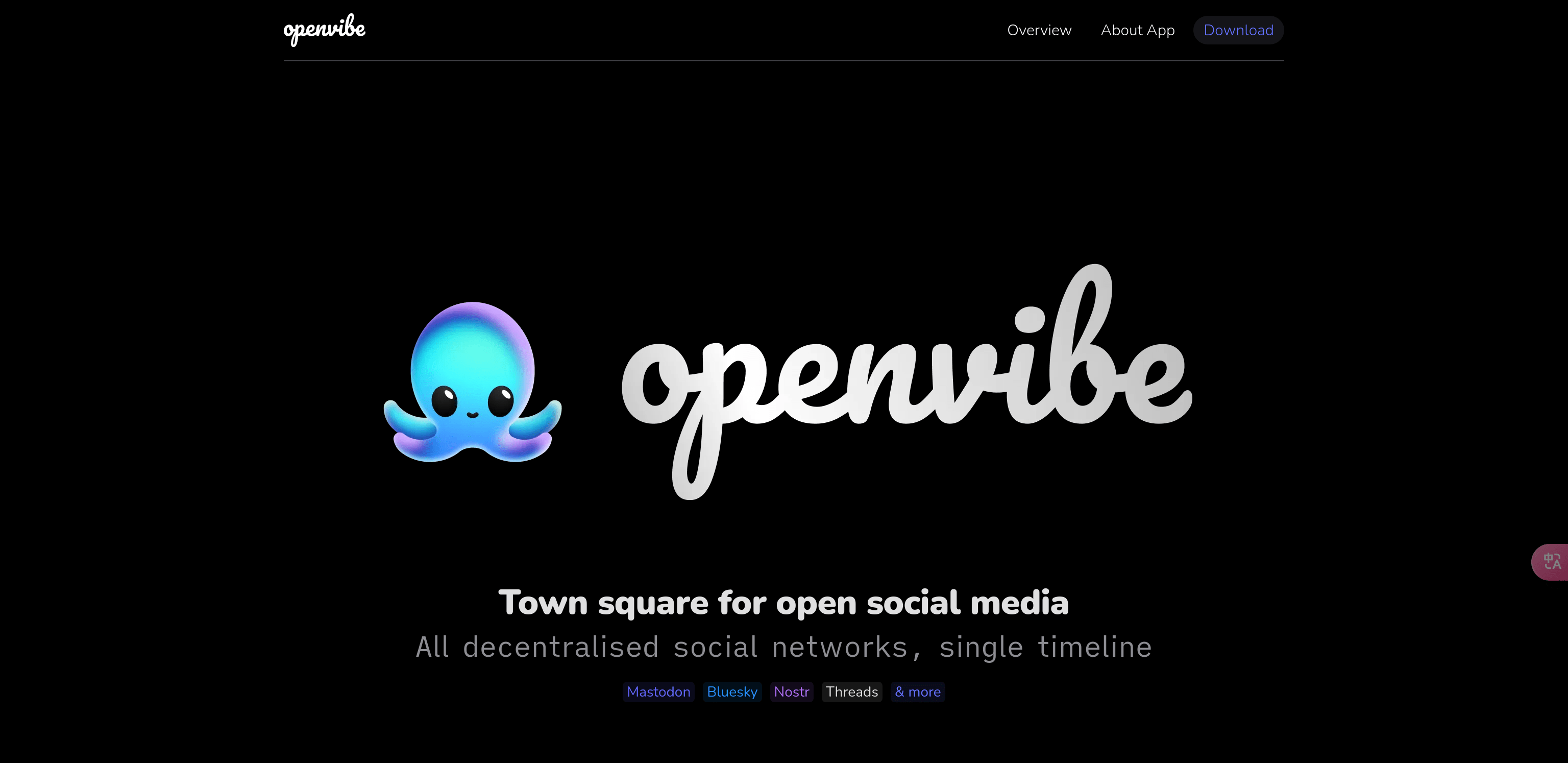Open the About App nav item
This screenshot has height=763, width=1568.
point(1138,30)
